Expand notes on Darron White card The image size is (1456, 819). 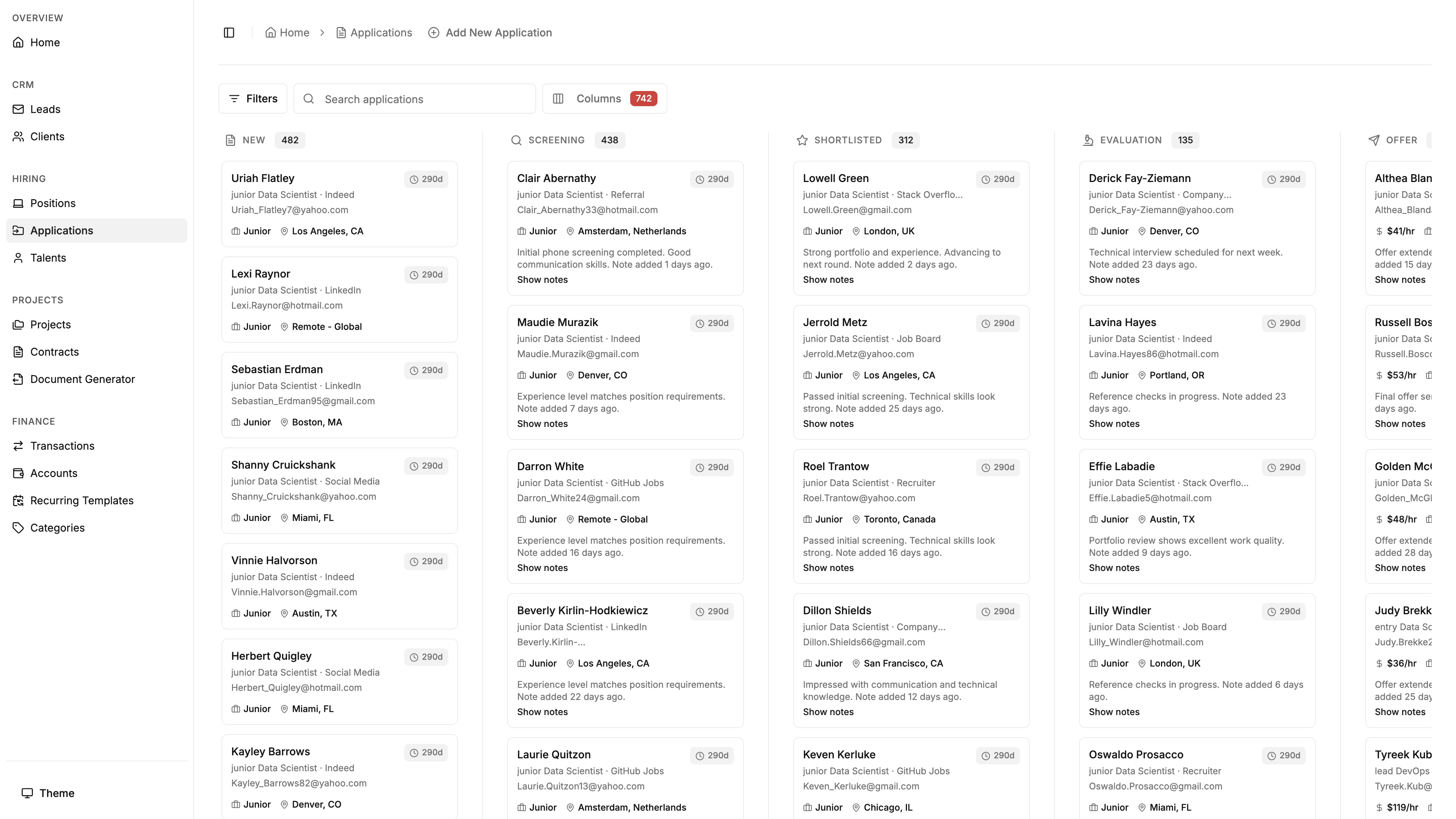(543, 568)
